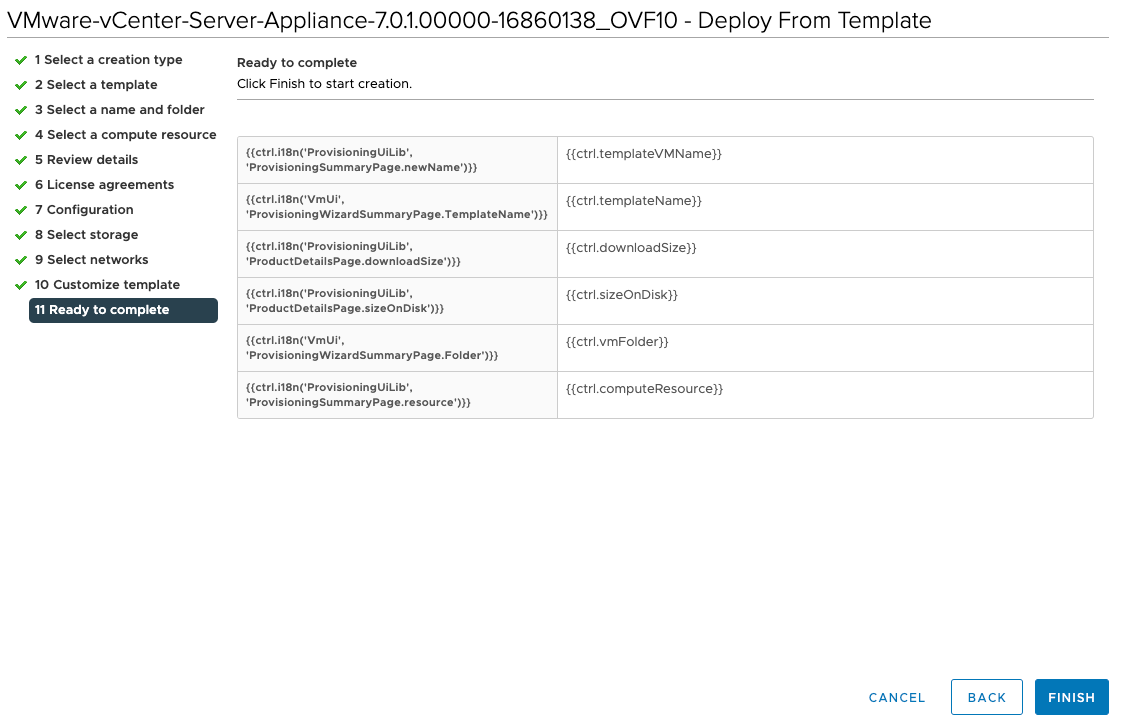
Task: Click green checkmark beside Select a creation type
Action: tap(21, 60)
